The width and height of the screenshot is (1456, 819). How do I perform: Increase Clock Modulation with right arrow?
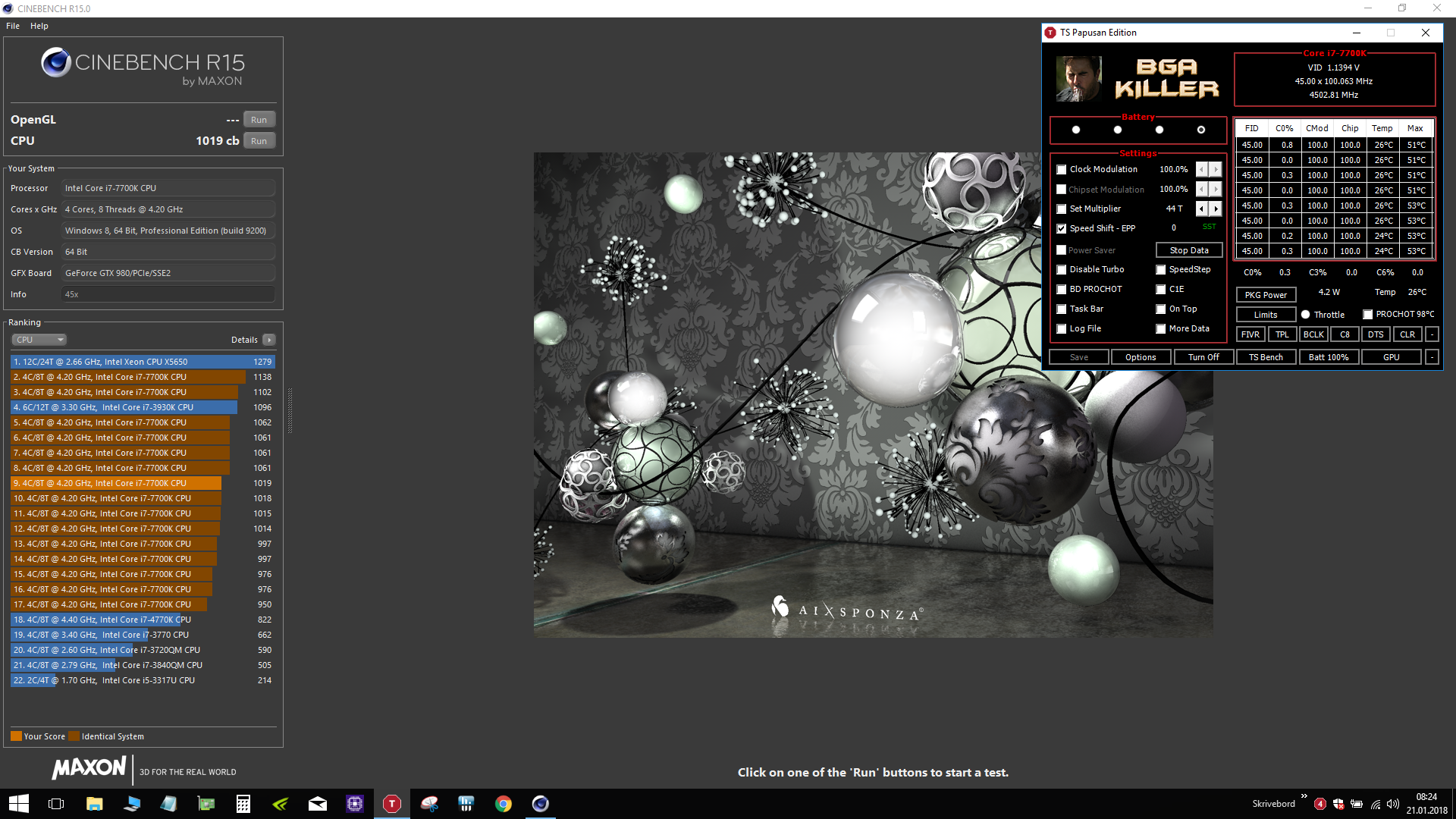pyautogui.click(x=1216, y=169)
